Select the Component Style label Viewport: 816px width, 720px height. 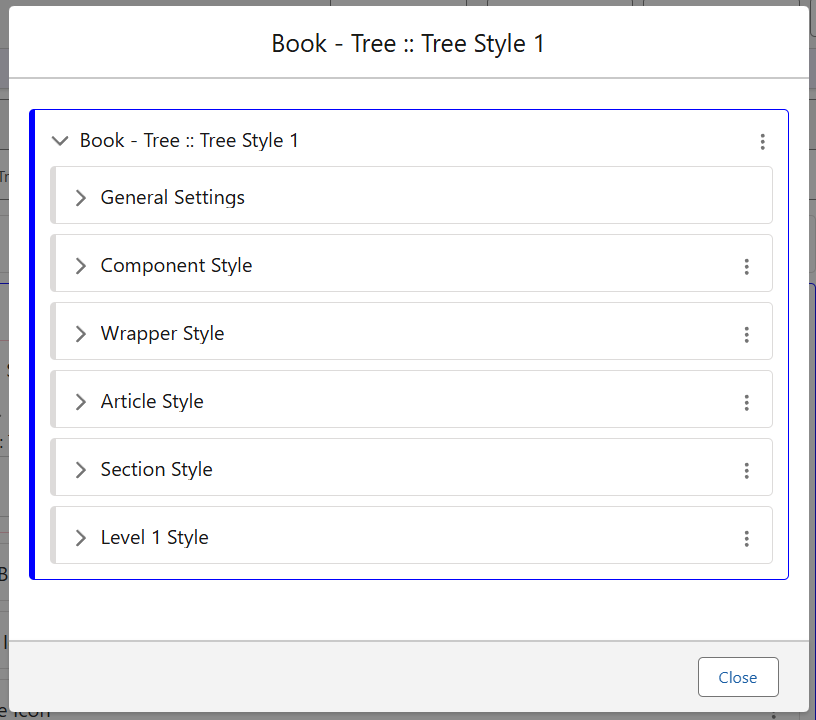pos(176,265)
